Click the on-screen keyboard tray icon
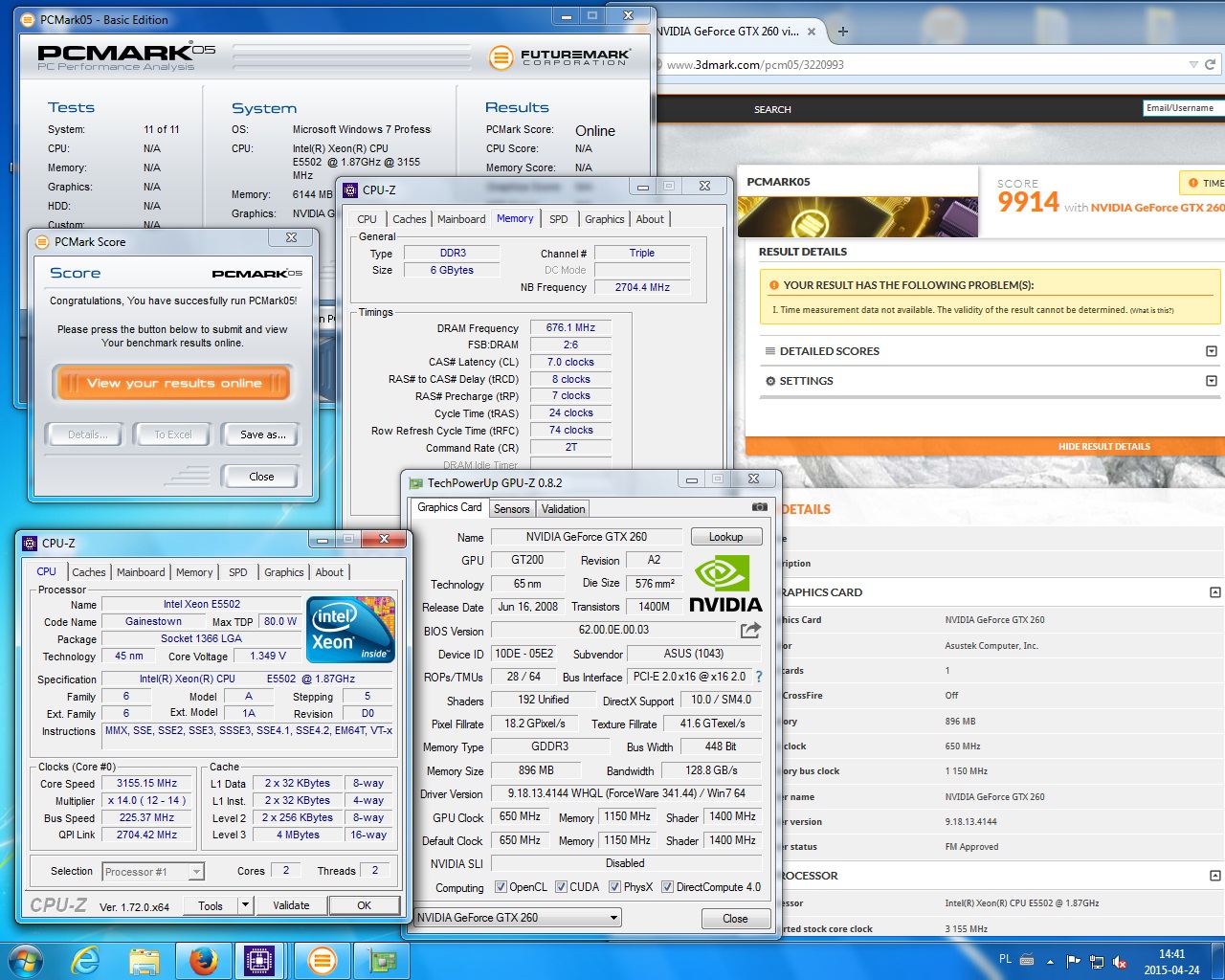The height and width of the screenshot is (980, 1225). click(1027, 959)
